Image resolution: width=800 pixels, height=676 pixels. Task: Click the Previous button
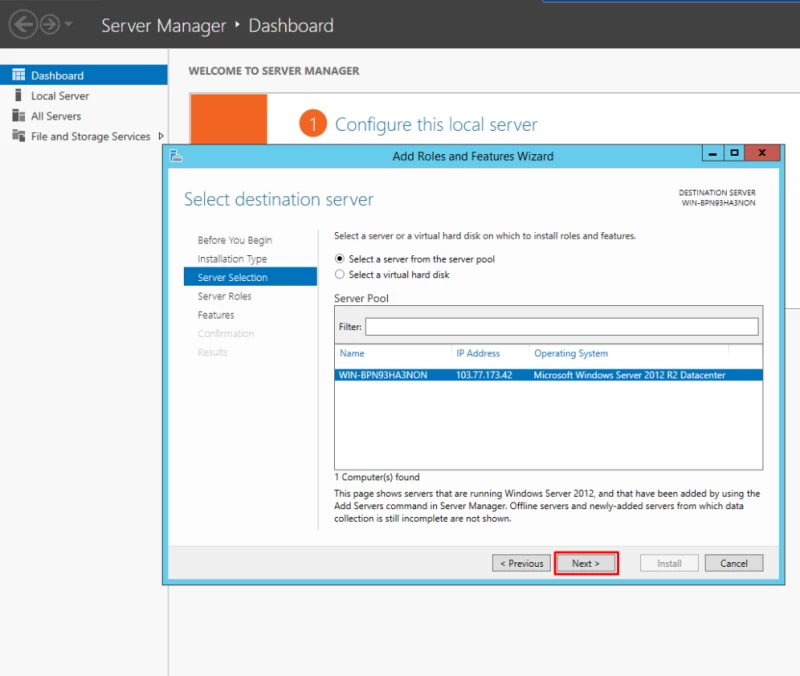(521, 563)
